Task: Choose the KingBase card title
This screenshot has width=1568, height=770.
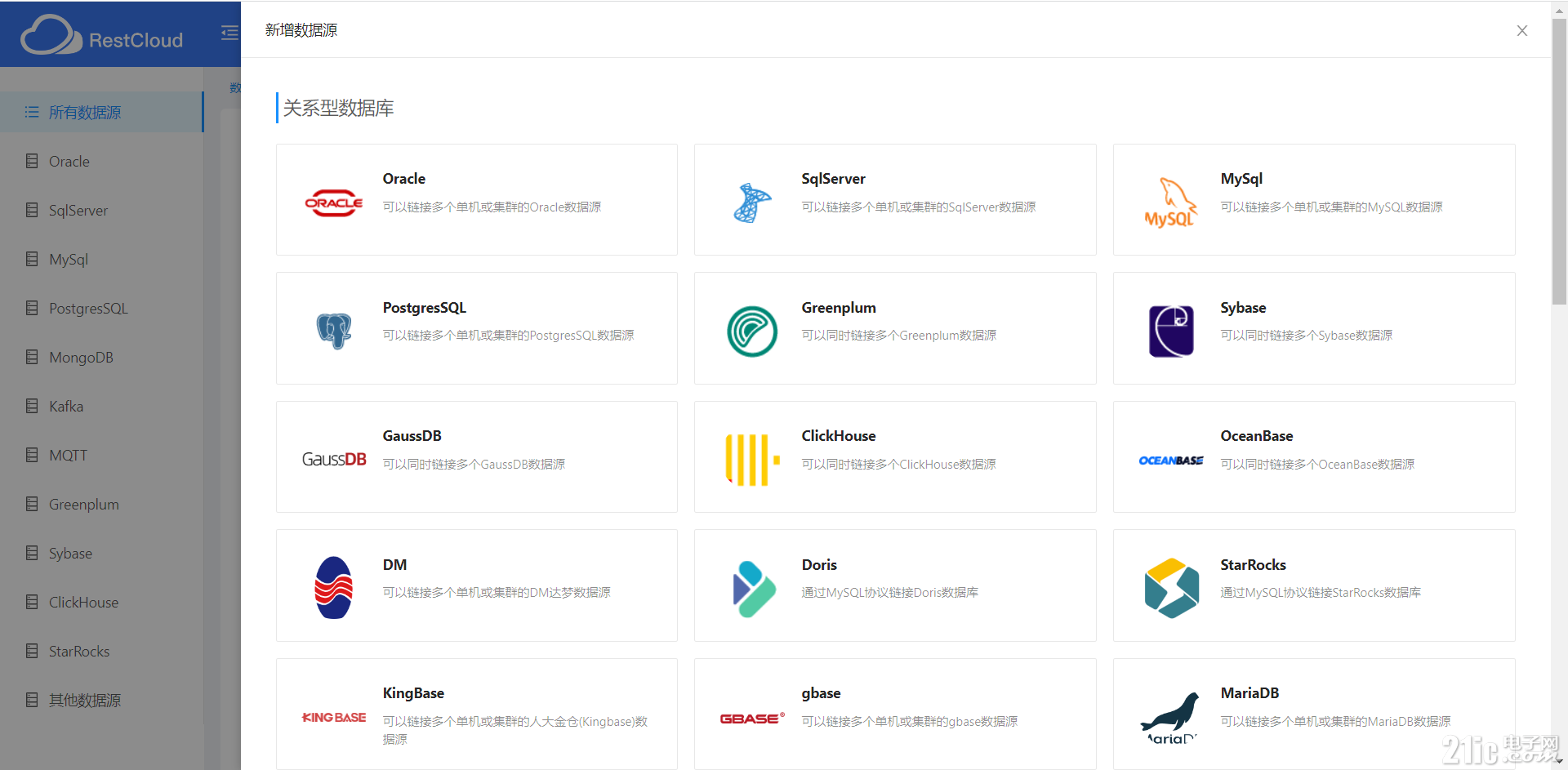Action: coord(413,693)
